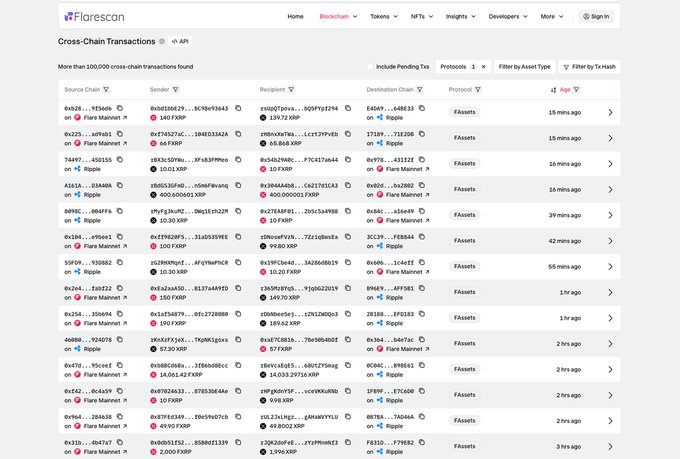Expand the NFTs menu
680x459 pixels.
pyautogui.click(x=422, y=16)
